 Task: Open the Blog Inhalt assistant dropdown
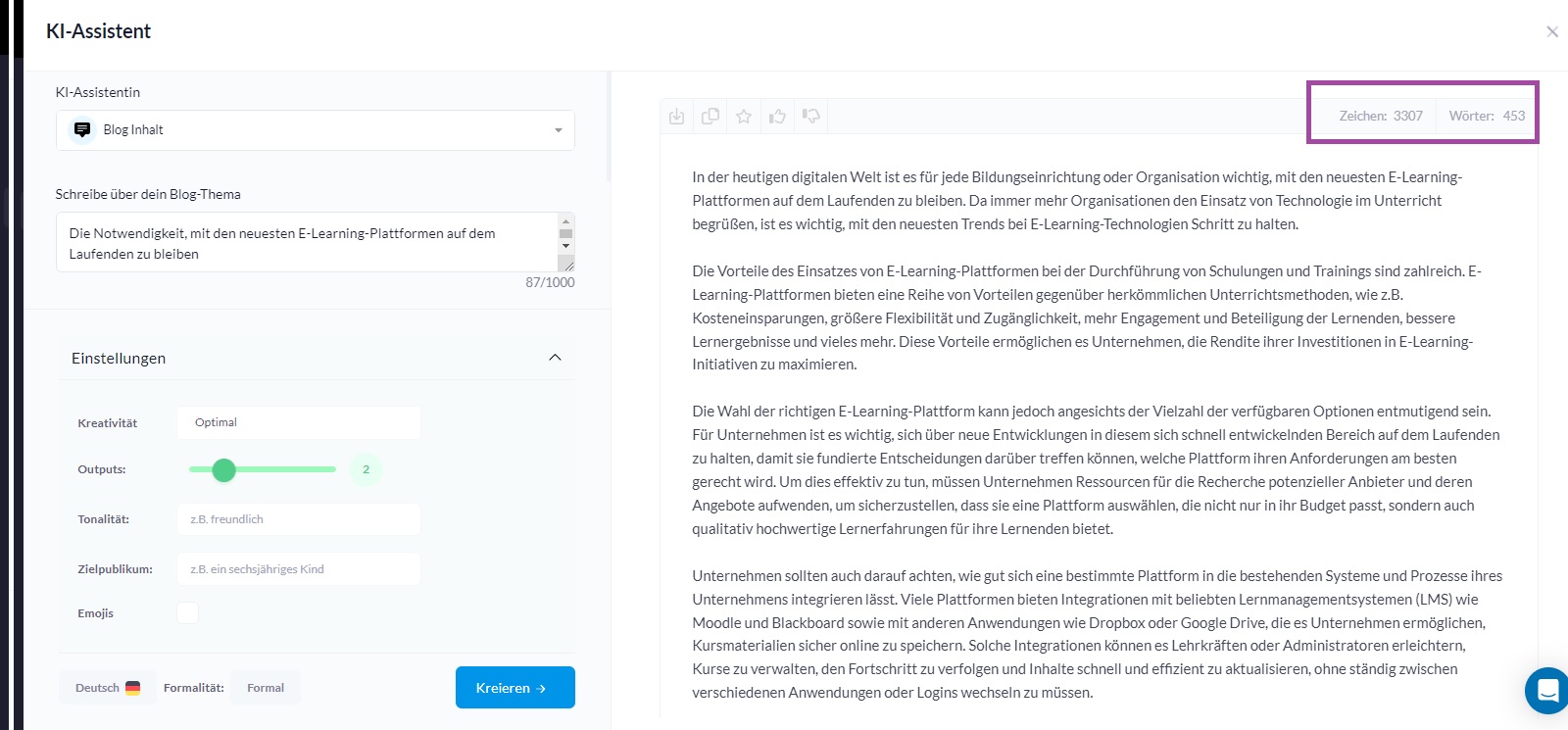pyautogui.click(x=316, y=130)
